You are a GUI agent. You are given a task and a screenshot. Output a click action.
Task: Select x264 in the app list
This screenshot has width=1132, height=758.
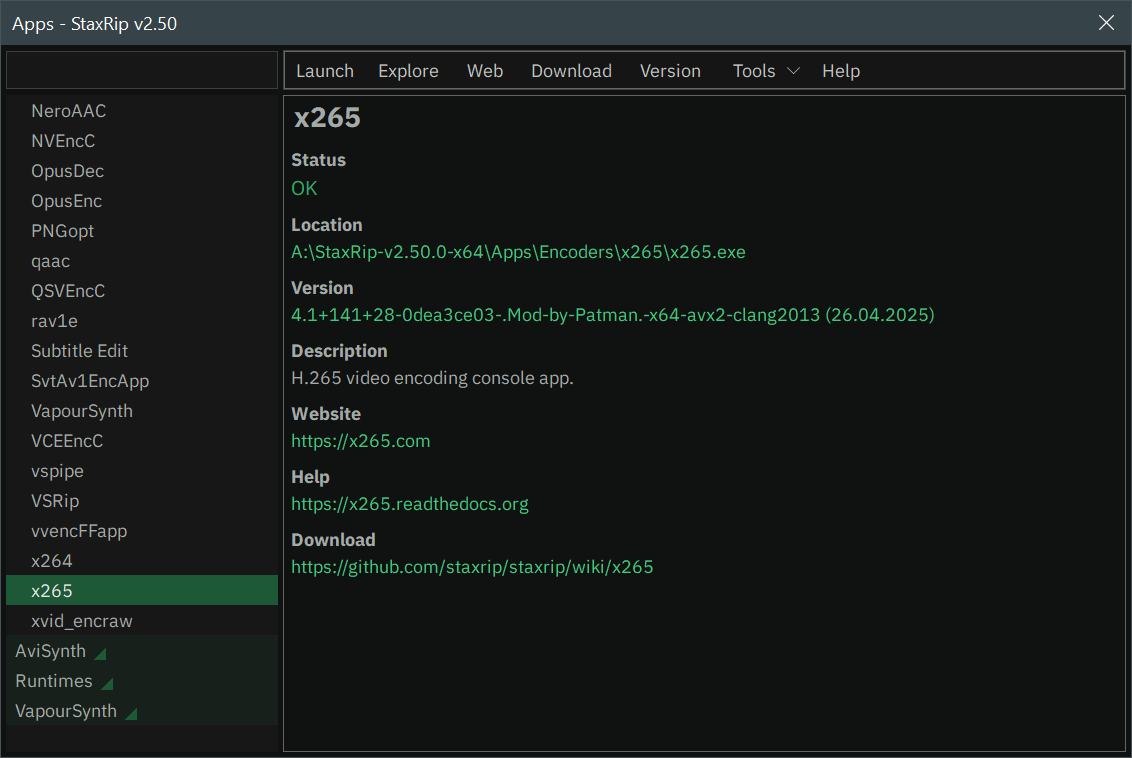coord(52,561)
